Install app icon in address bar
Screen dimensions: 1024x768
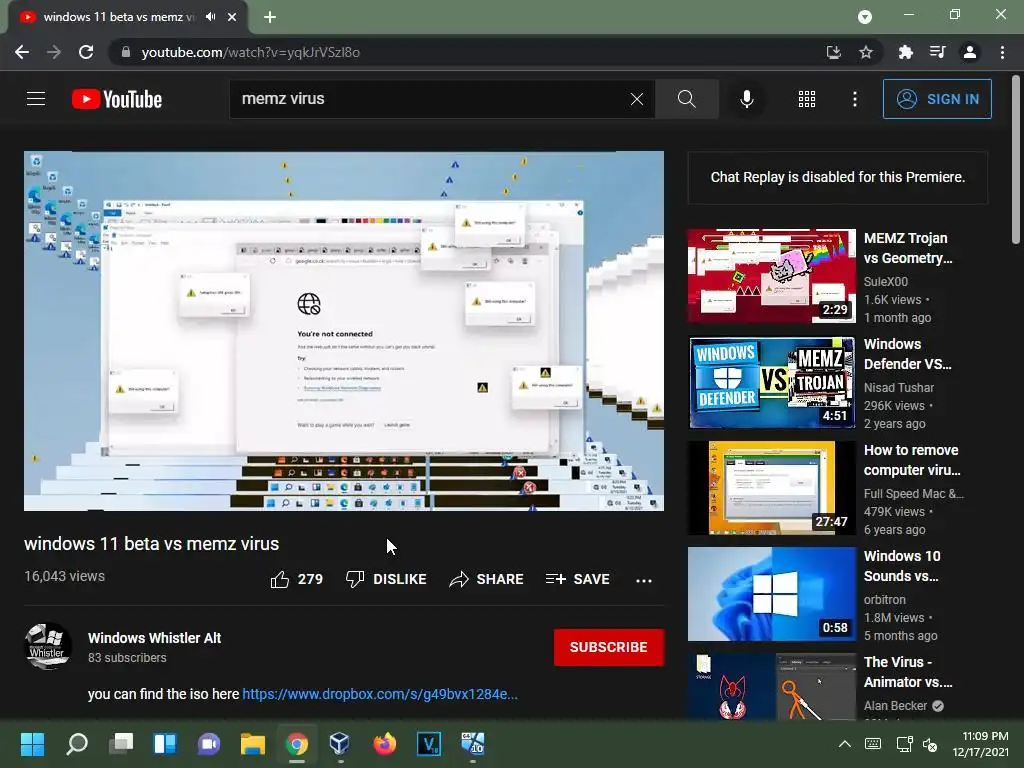(834, 52)
